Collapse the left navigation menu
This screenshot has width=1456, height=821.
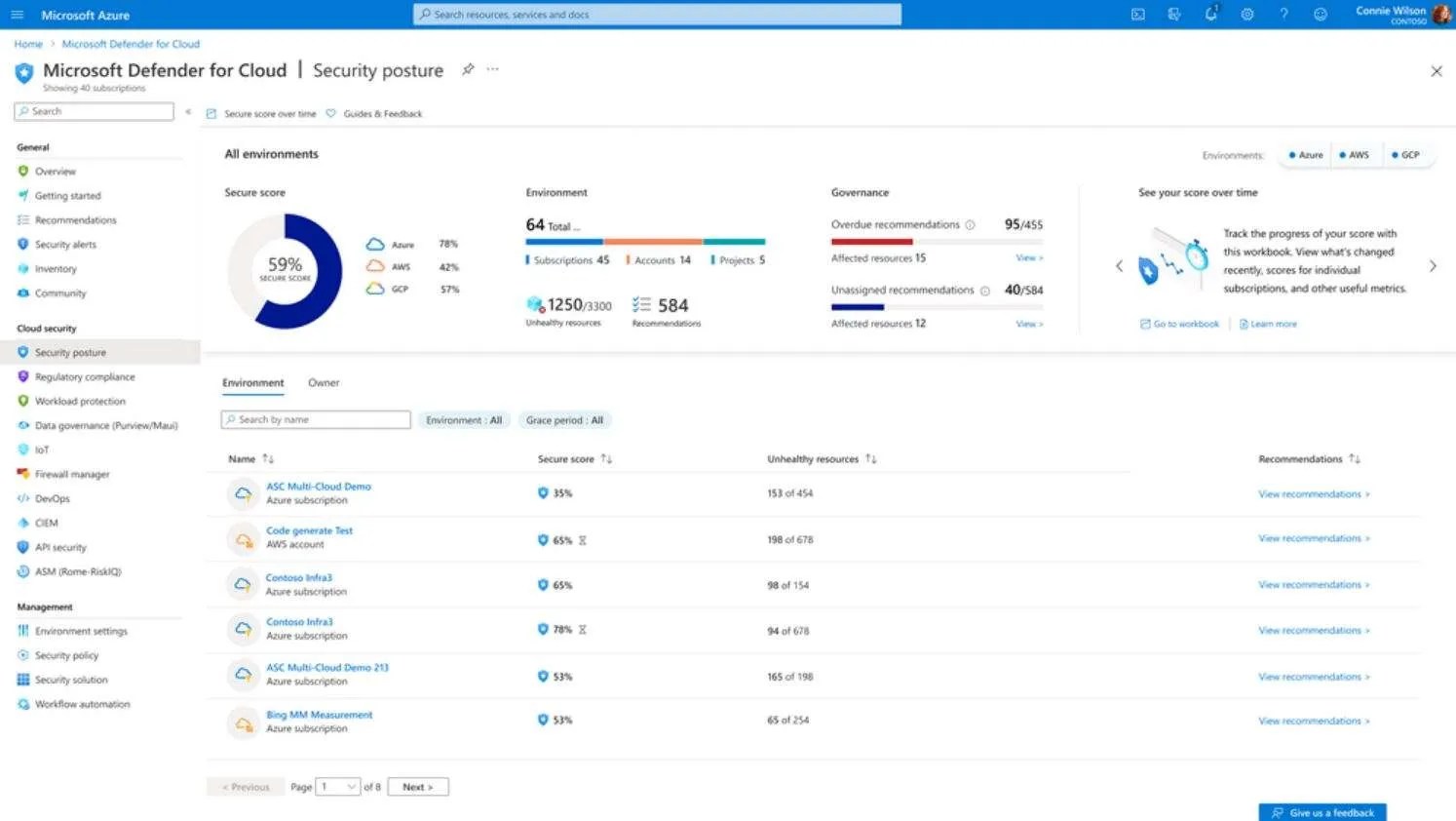click(x=188, y=112)
